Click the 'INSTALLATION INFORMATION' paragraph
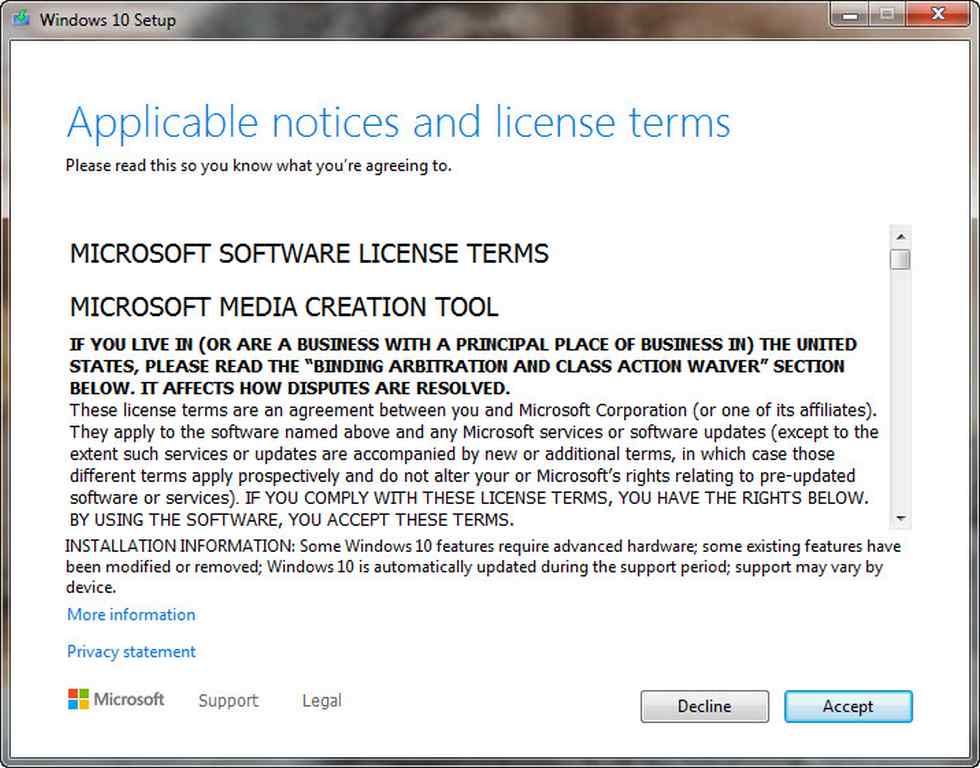 (483, 567)
